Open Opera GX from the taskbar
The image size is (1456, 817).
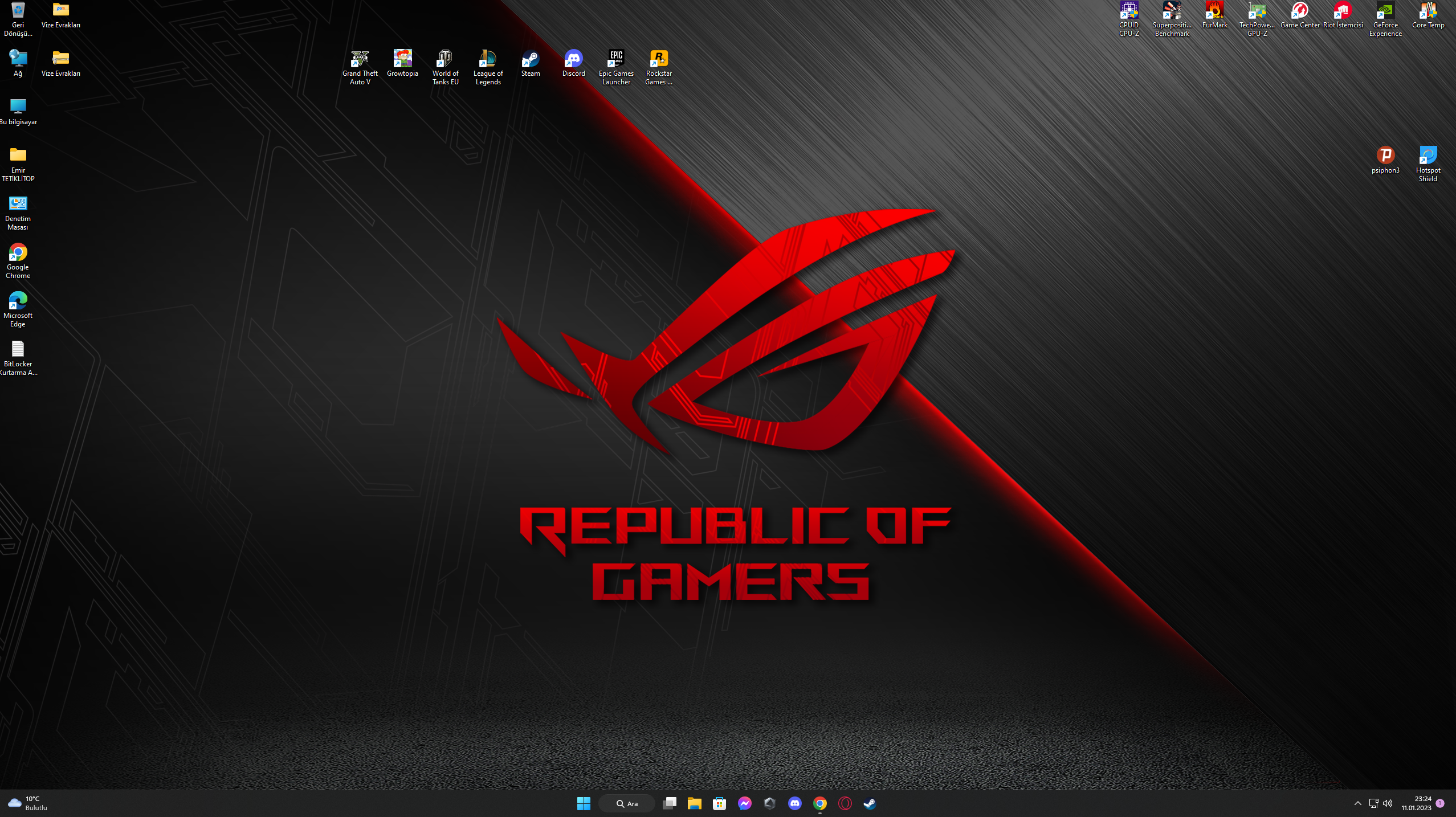click(845, 803)
